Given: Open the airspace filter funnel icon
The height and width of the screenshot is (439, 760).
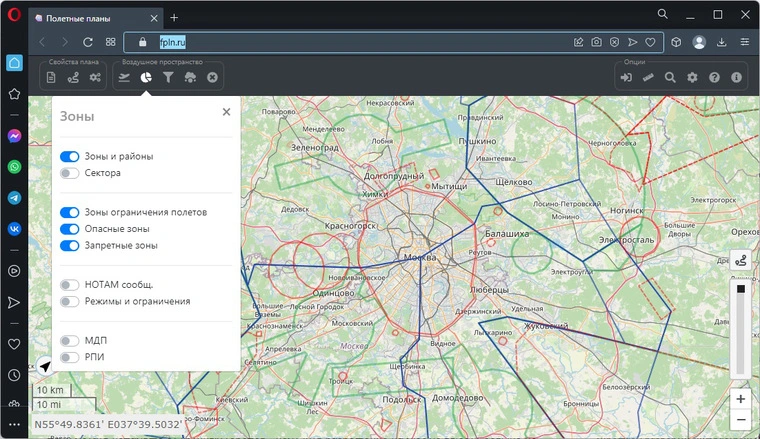Looking at the screenshot, I should (168, 77).
